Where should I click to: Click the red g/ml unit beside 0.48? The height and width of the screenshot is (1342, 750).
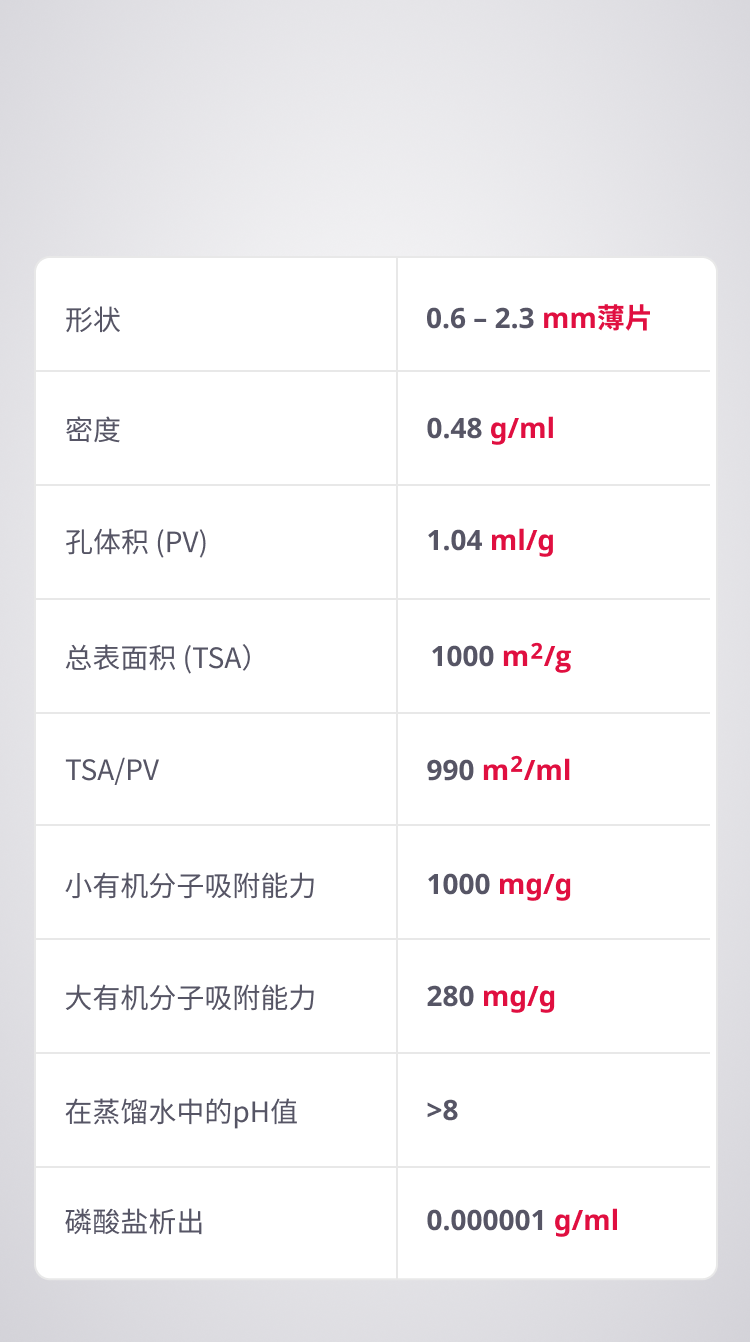coord(522,429)
